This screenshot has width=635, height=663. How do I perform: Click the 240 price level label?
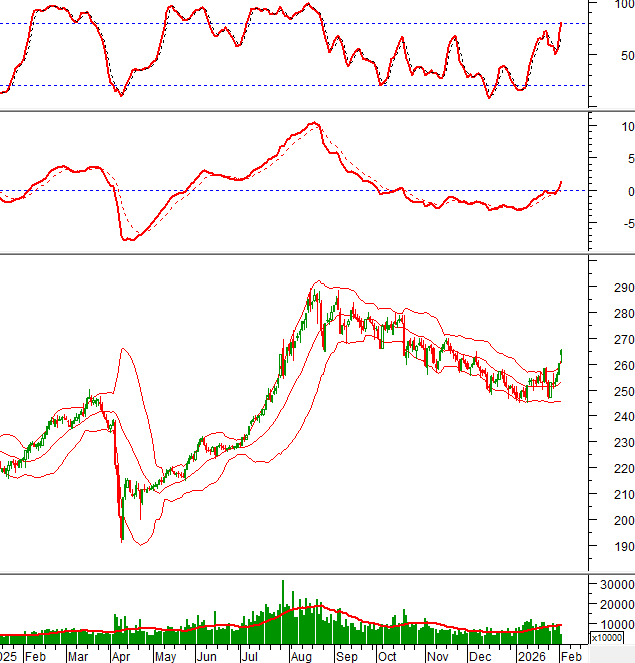click(x=612, y=417)
